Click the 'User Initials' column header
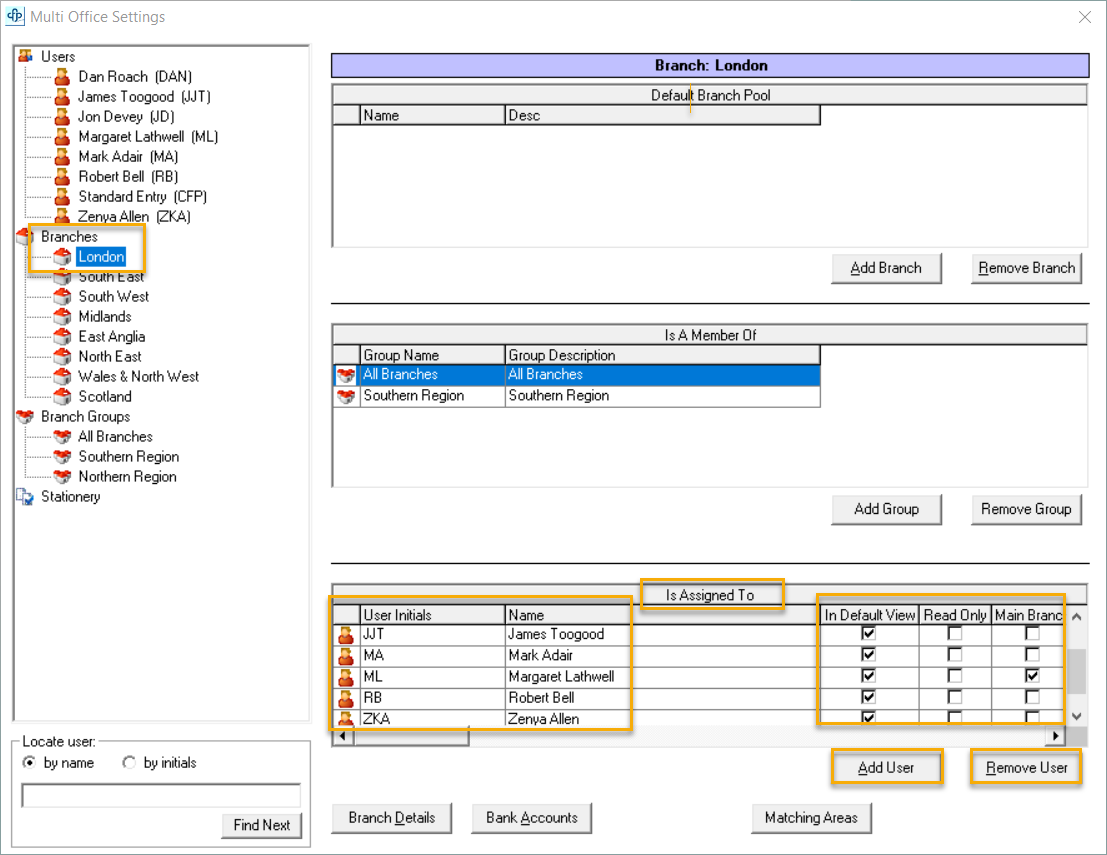 click(x=432, y=615)
